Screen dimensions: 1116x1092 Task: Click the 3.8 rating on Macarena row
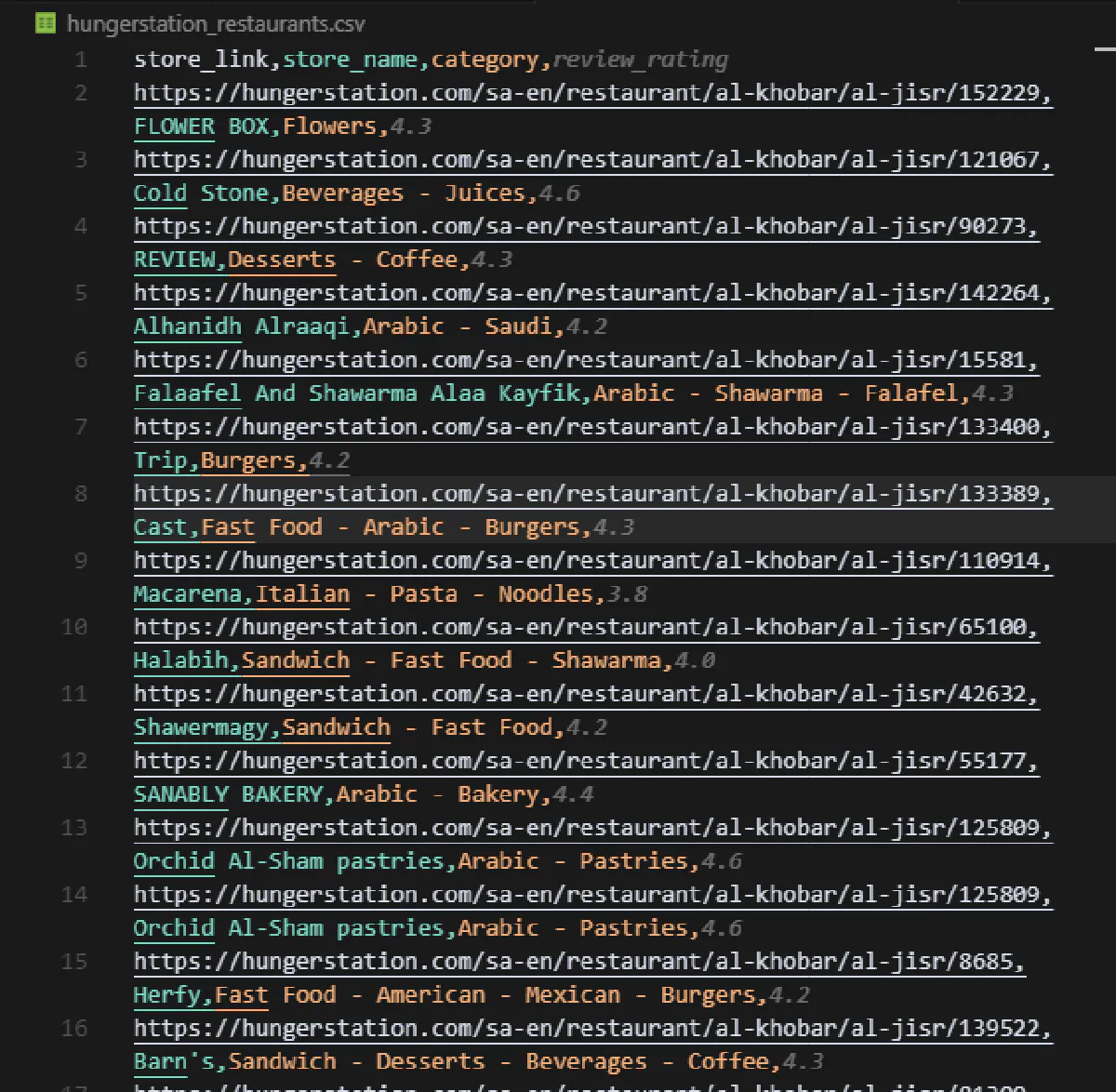click(x=627, y=594)
